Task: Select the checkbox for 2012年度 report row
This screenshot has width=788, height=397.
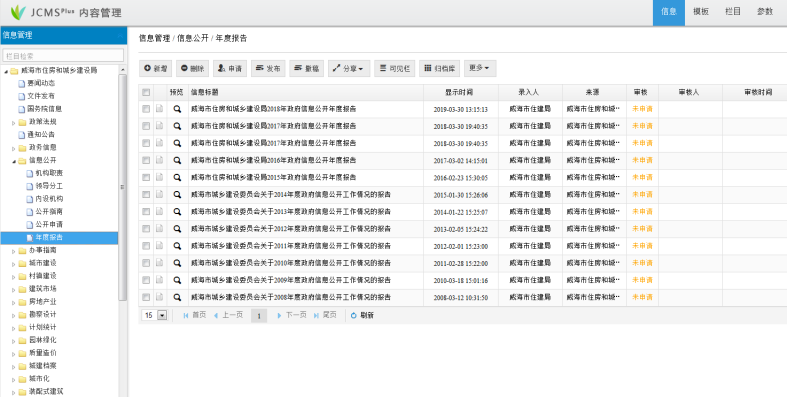Action: point(146,229)
